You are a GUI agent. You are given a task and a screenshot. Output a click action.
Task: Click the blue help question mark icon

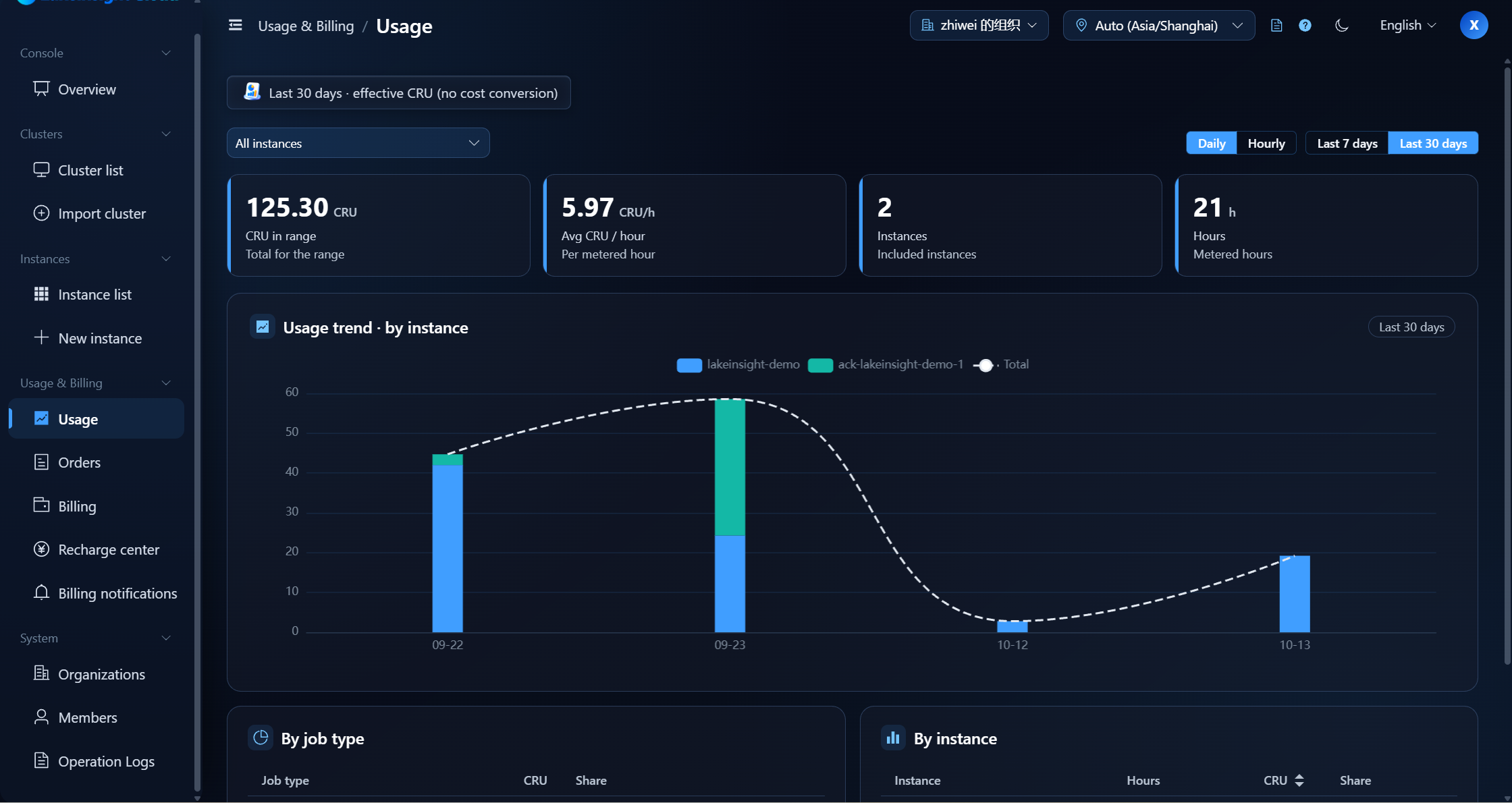point(1305,26)
